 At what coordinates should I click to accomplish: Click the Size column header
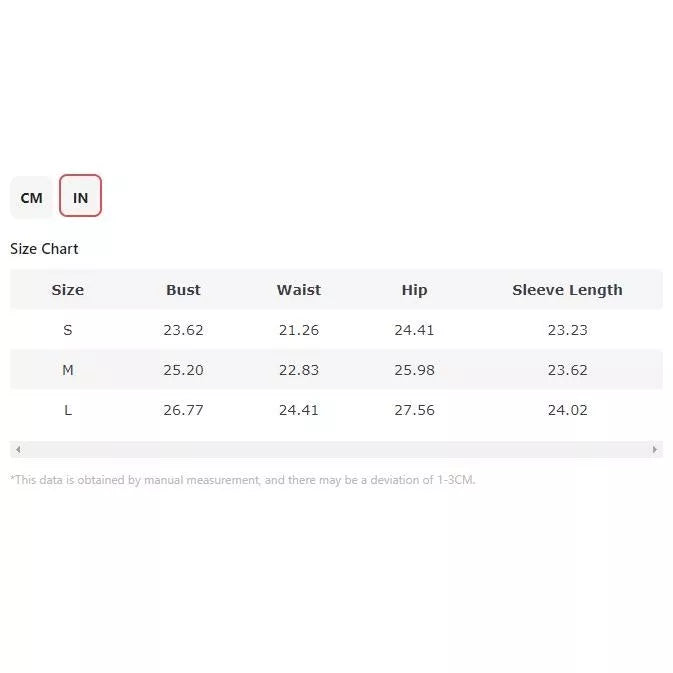(x=68, y=290)
